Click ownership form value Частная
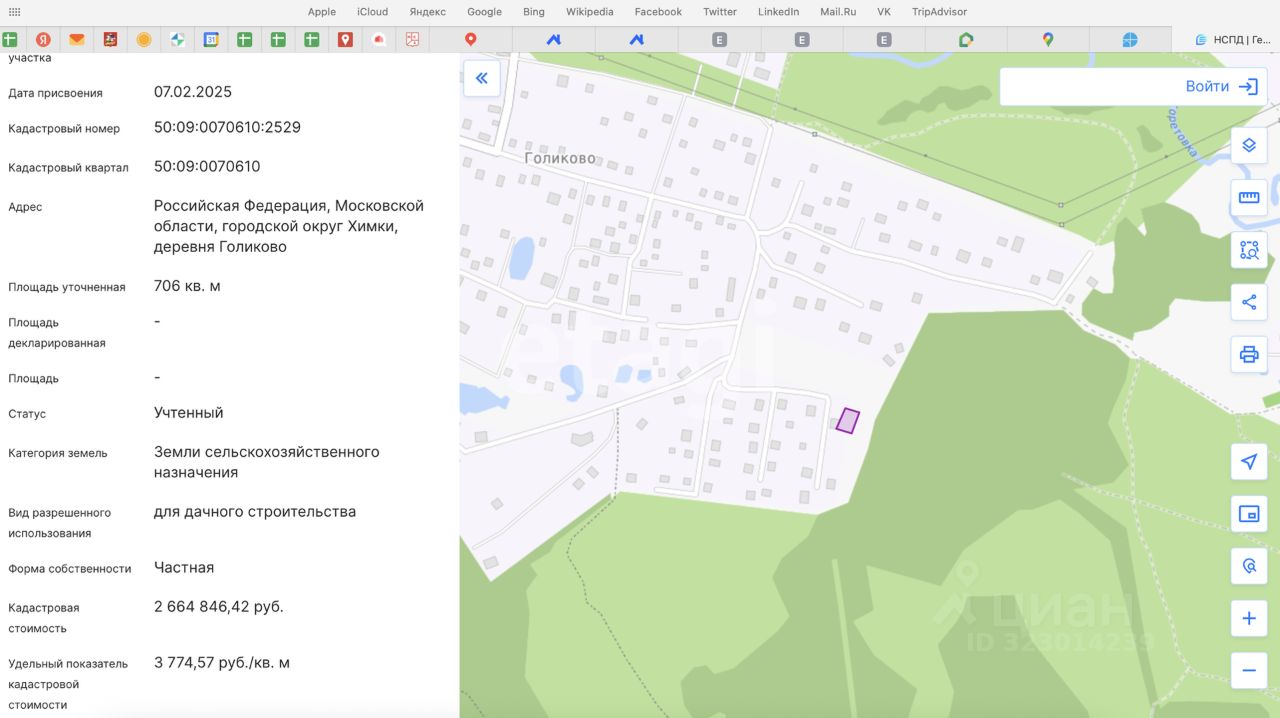 coord(184,567)
